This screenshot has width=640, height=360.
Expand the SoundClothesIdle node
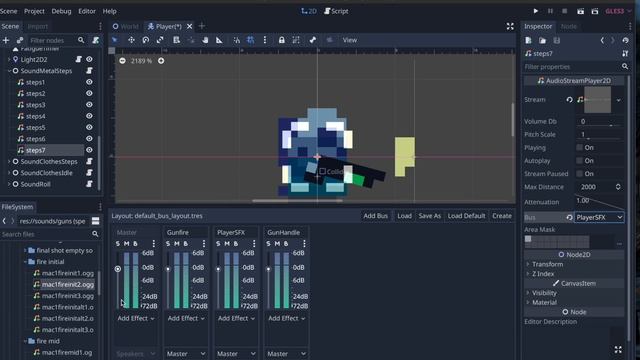9,173
